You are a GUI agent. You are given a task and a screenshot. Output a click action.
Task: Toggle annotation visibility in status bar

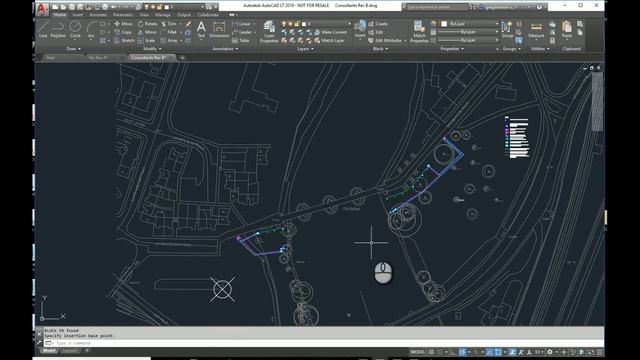coord(513,352)
